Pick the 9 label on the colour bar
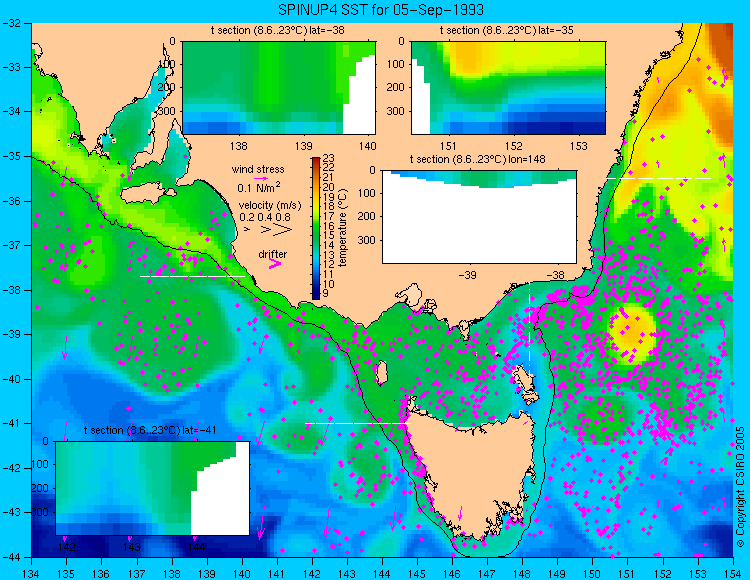Screen dimensions: 750x580 tap(326, 294)
